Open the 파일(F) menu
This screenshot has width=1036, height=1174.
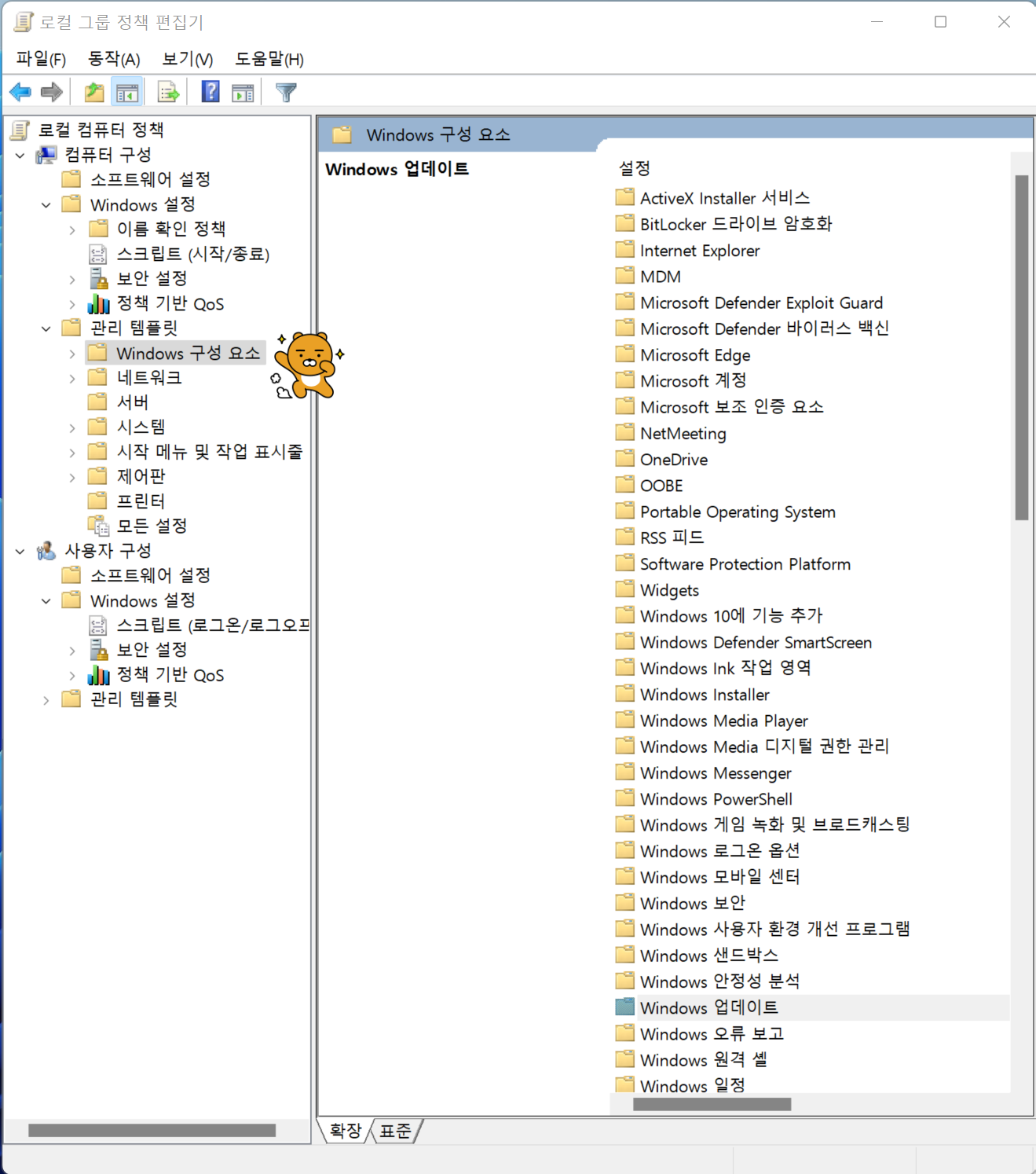pos(41,59)
